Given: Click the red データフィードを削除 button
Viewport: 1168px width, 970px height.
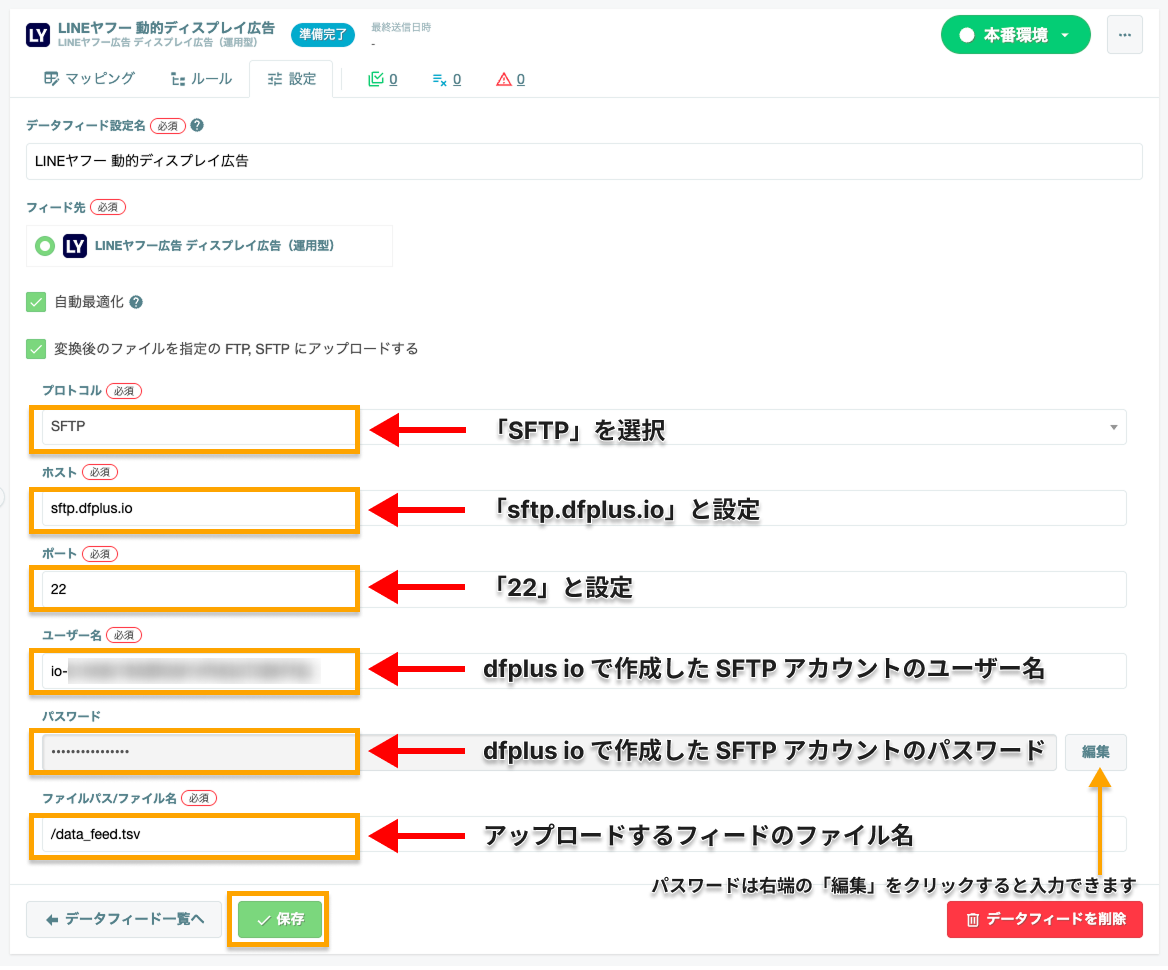Looking at the screenshot, I should point(1044,919).
